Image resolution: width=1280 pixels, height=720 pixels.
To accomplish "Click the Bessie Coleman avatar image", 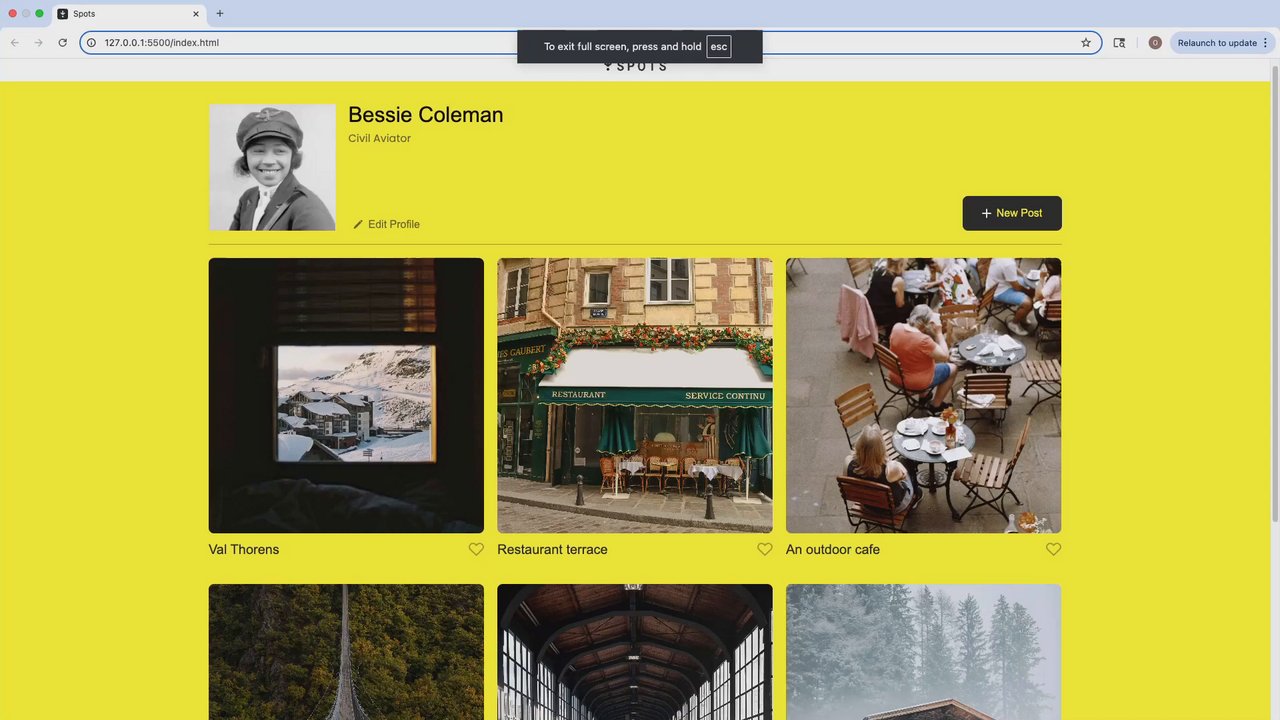I will [272, 167].
